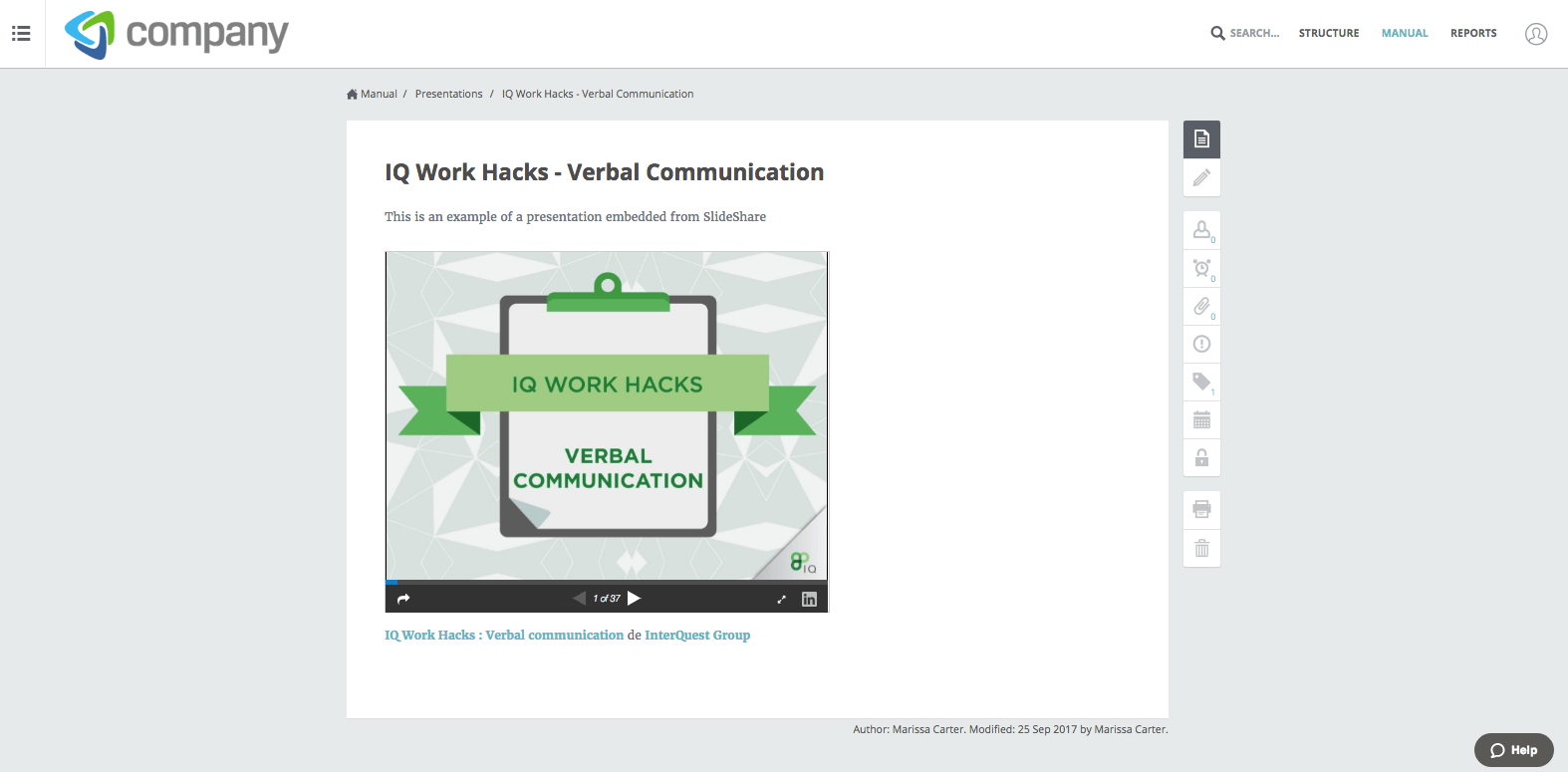Click the SlideShare description paragraph

click(575, 216)
